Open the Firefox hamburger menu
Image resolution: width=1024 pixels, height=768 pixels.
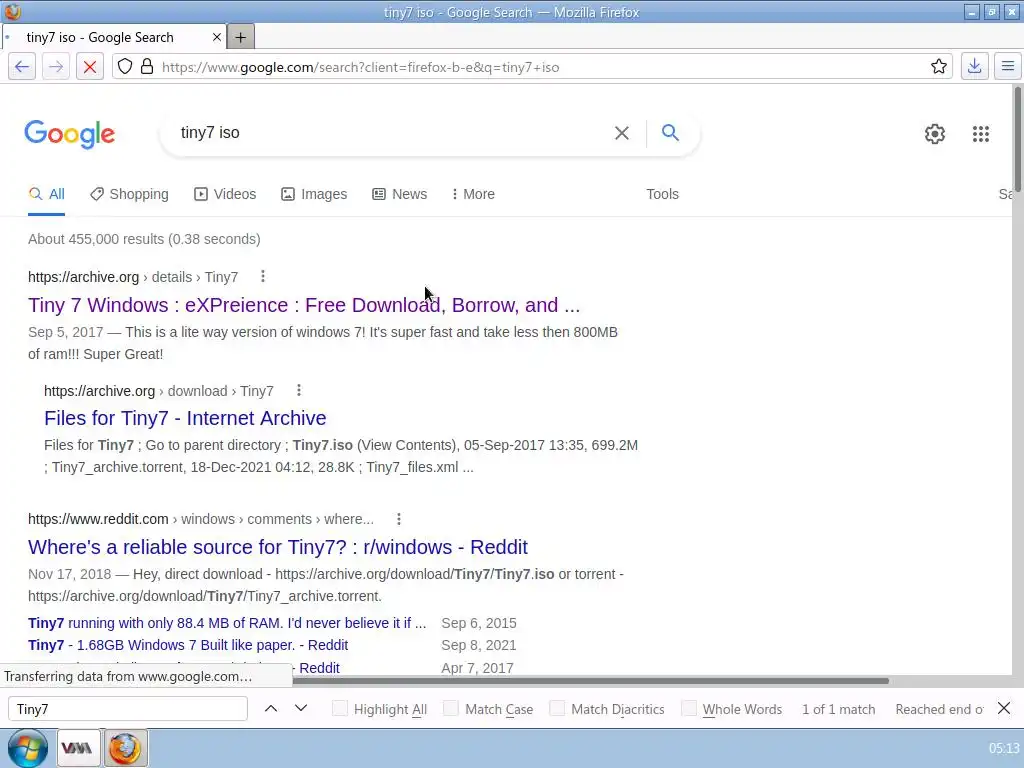click(1008, 67)
